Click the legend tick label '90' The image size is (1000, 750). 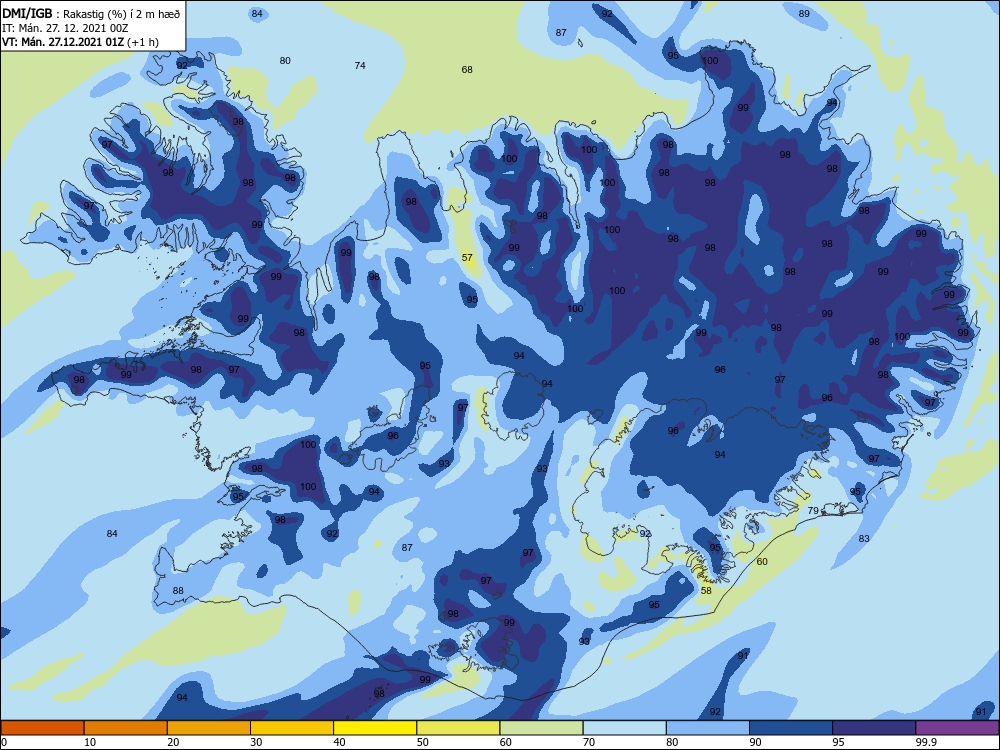click(x=755, y=742)
